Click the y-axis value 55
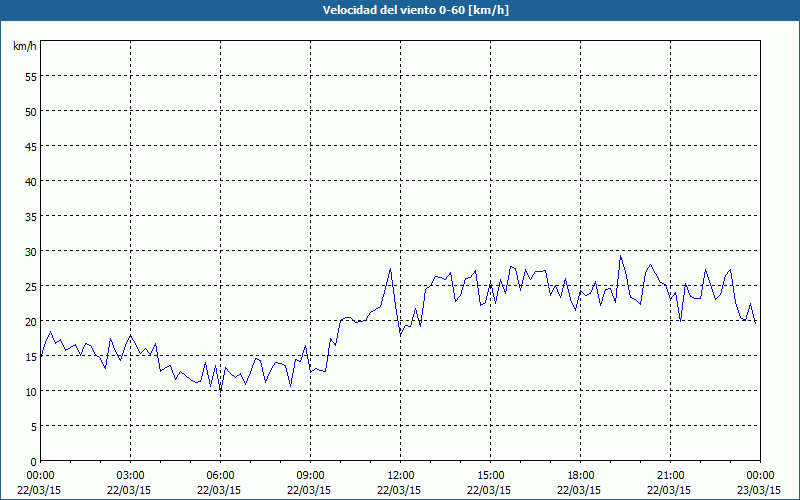The width and height of the screenshot is (800, 500). coord(31,77)
